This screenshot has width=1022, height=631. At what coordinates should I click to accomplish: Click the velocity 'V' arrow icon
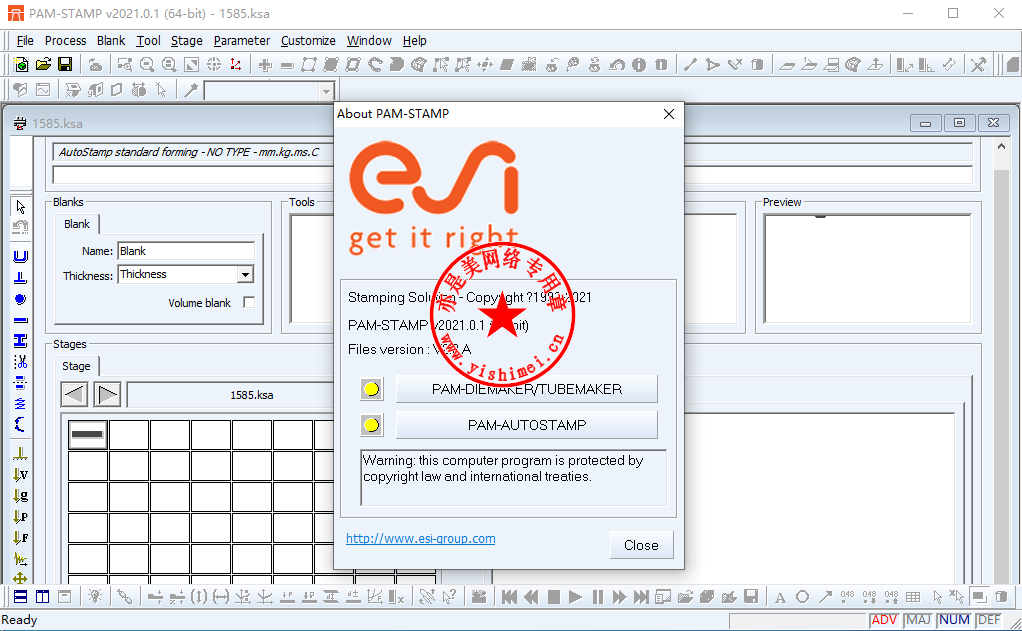(20, 475)
